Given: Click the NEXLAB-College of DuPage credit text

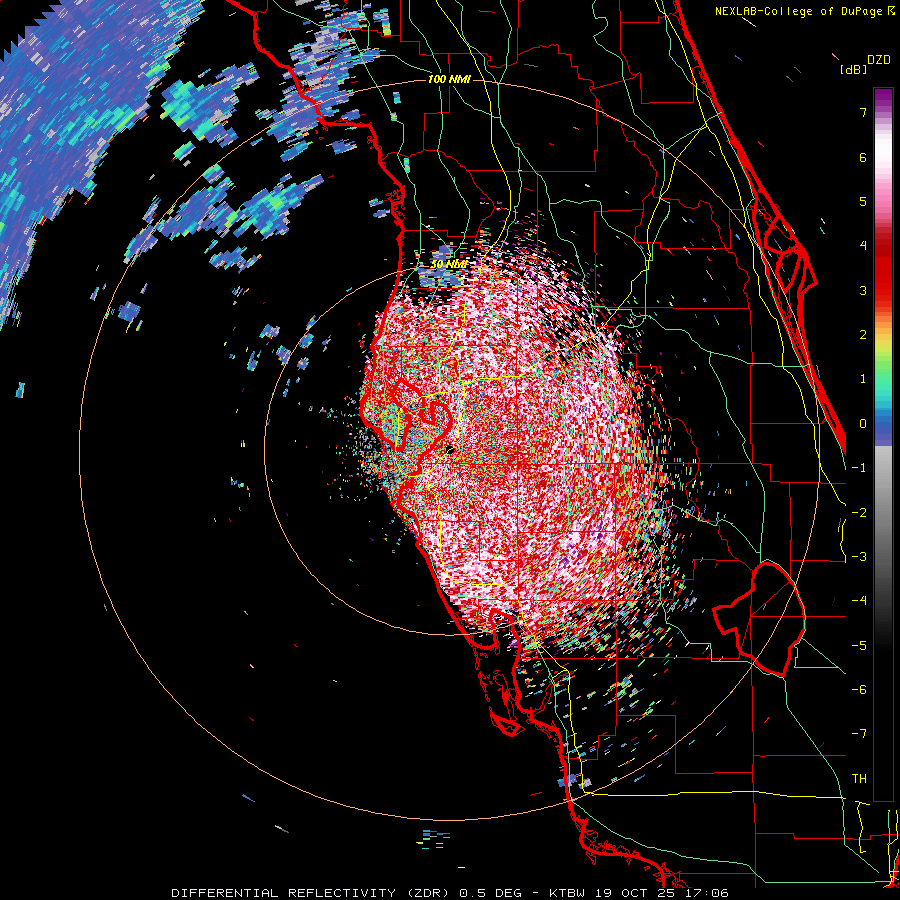Looking at the screenshot, I should click(x=798, y=11).
